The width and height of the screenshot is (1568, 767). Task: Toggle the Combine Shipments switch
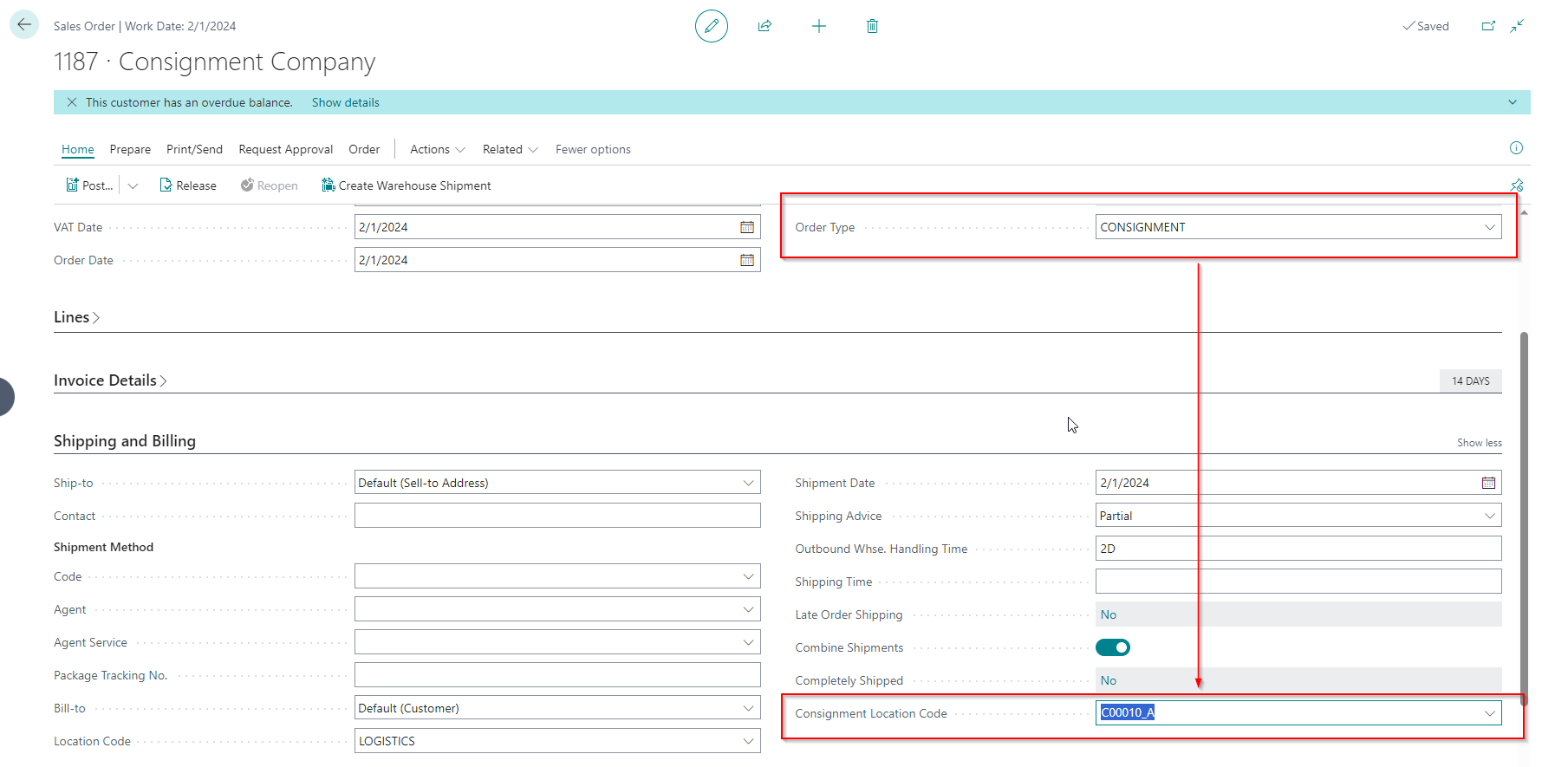[x=1113, y=647]
